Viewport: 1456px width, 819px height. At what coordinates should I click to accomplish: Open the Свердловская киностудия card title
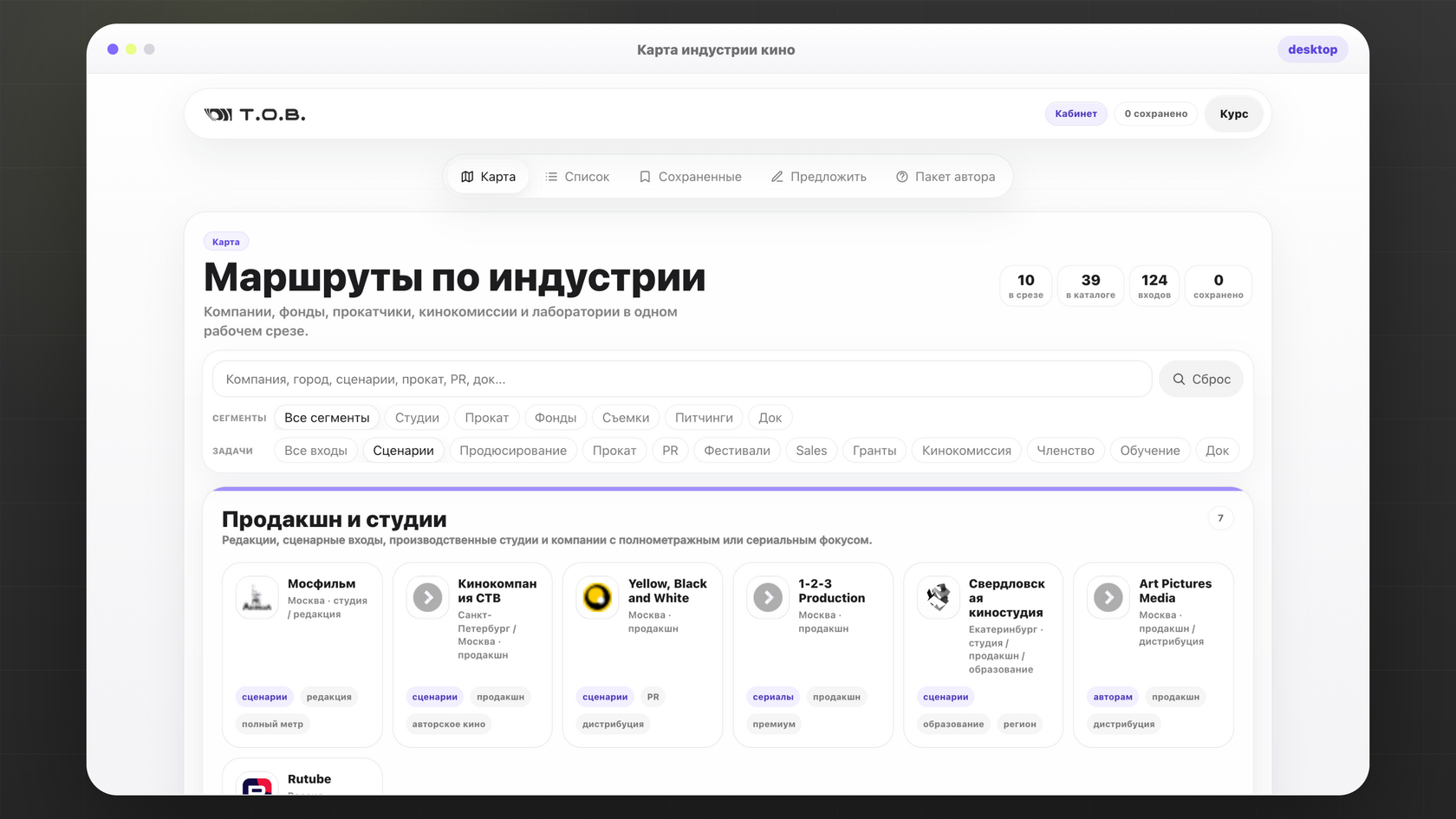pos(1007,598)
